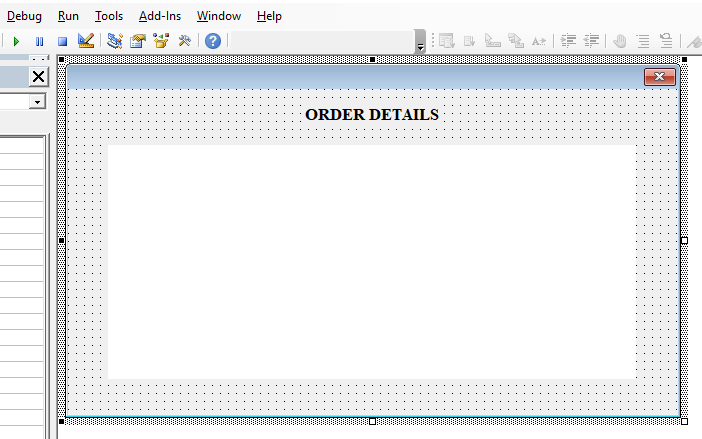Open the Run menu

point(68,16)
